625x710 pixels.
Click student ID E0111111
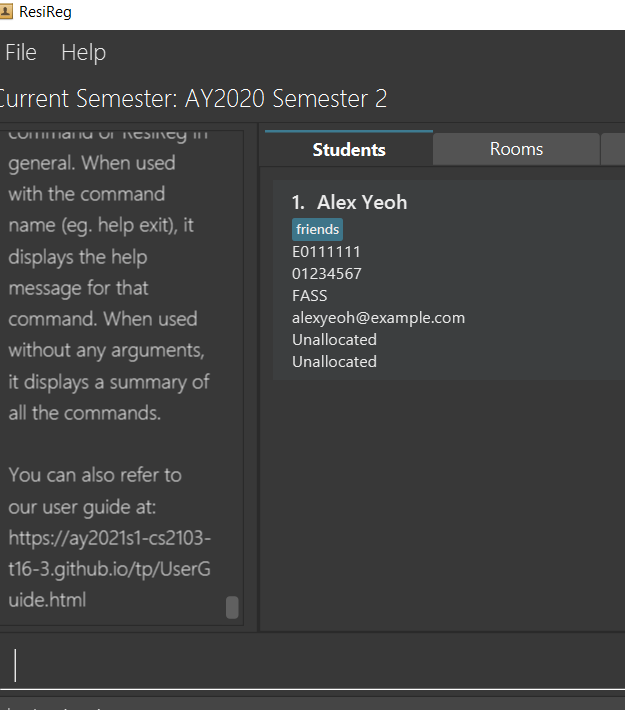click(x=326, y=252)
